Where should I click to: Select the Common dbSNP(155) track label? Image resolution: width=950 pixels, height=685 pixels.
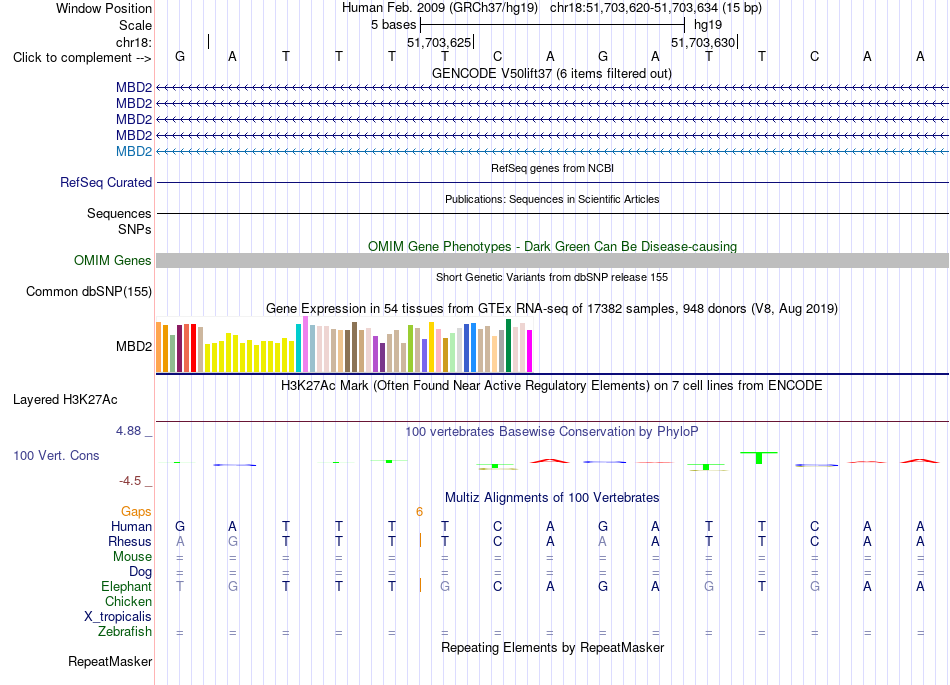(x=89, y=291)
